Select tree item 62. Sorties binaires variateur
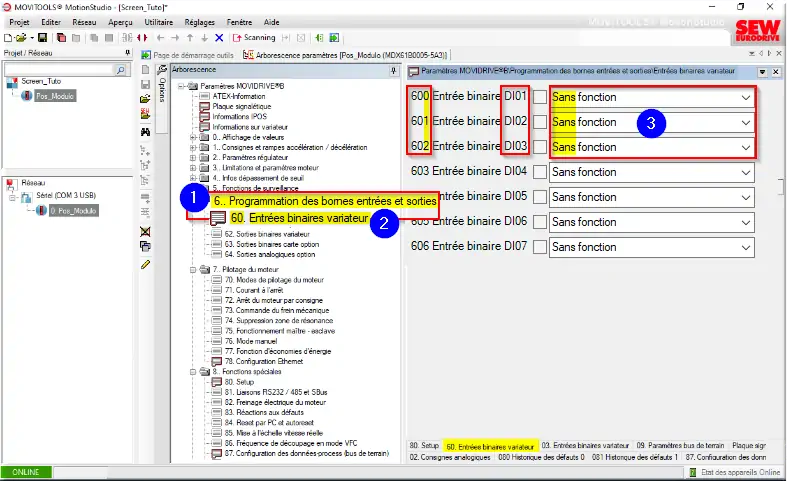 click(x=267, y=234)
